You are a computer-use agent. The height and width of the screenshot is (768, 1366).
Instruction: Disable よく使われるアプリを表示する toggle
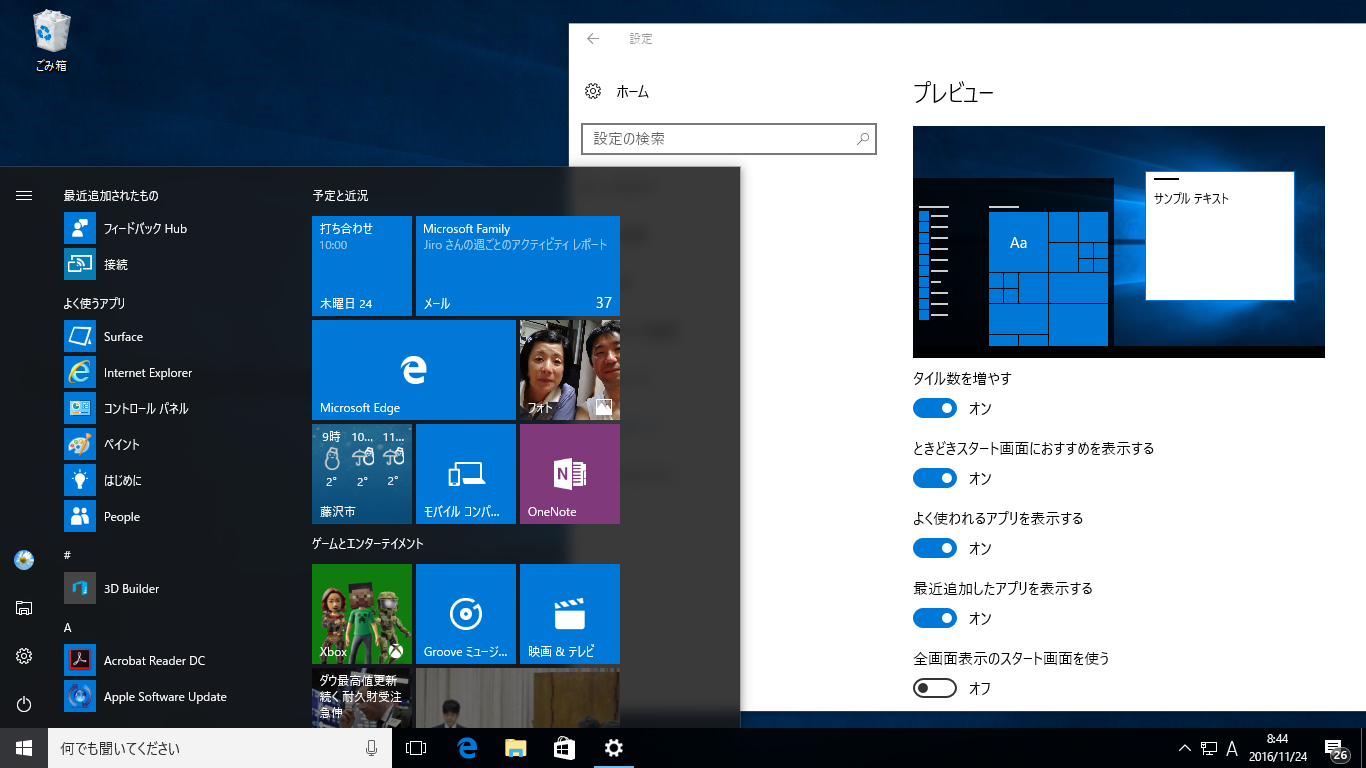pos(935,548)
